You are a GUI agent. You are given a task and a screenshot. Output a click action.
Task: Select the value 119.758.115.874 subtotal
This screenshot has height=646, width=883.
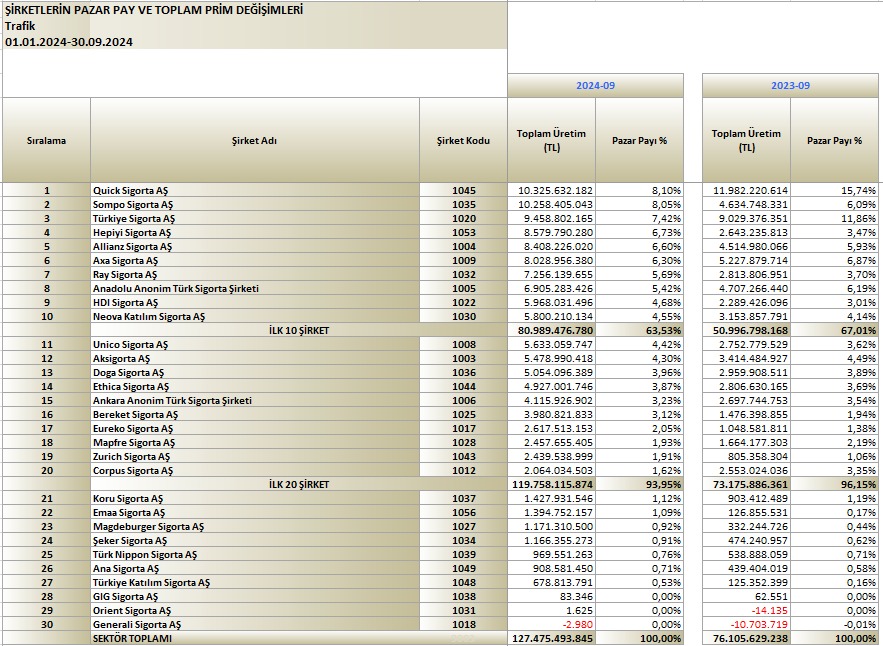[552, 484]
